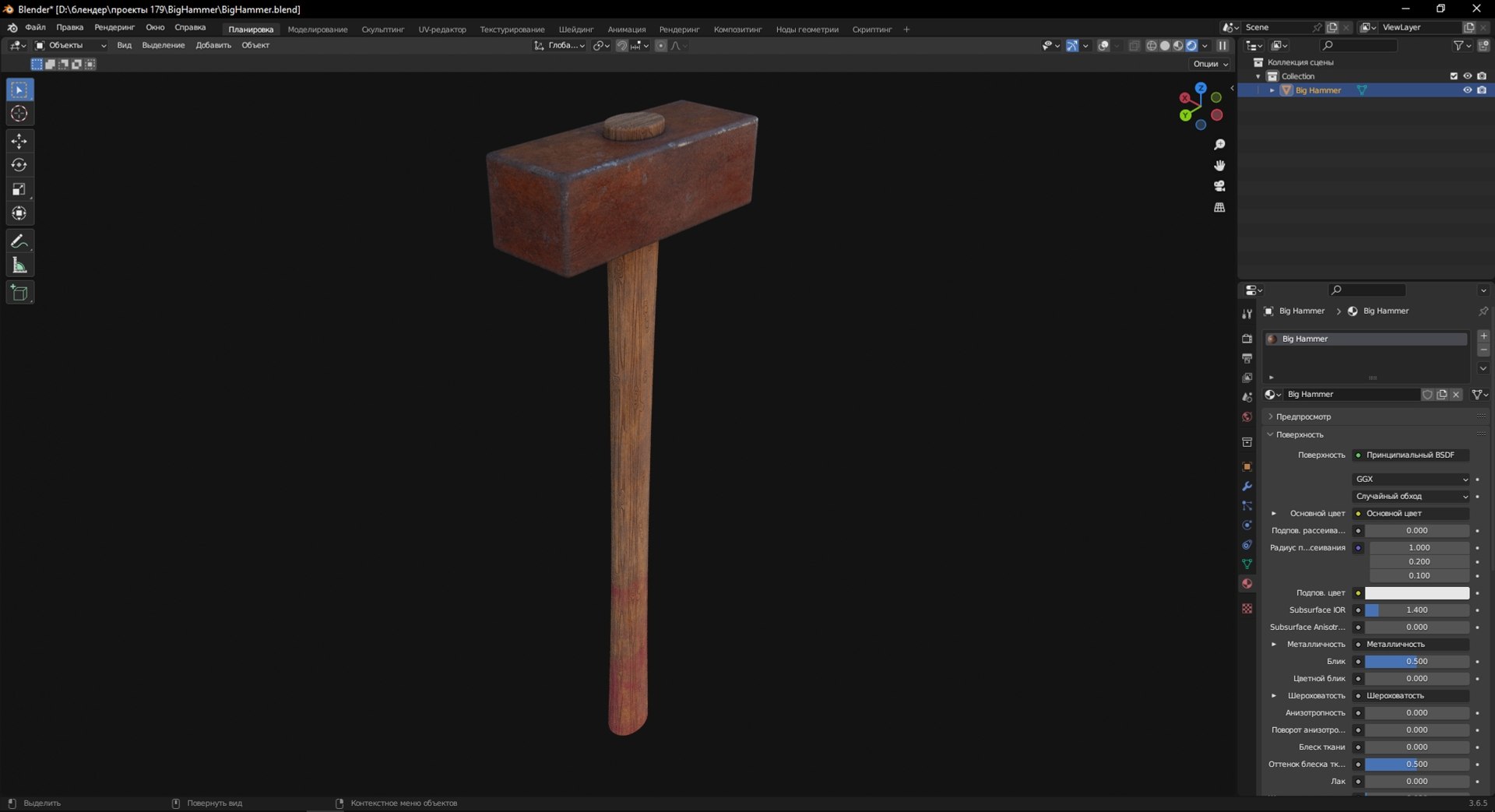This screenshot has height=812, width=1495.
Task: Hide Big Hammer object with eye icon
Action: tap(1467, 90)
